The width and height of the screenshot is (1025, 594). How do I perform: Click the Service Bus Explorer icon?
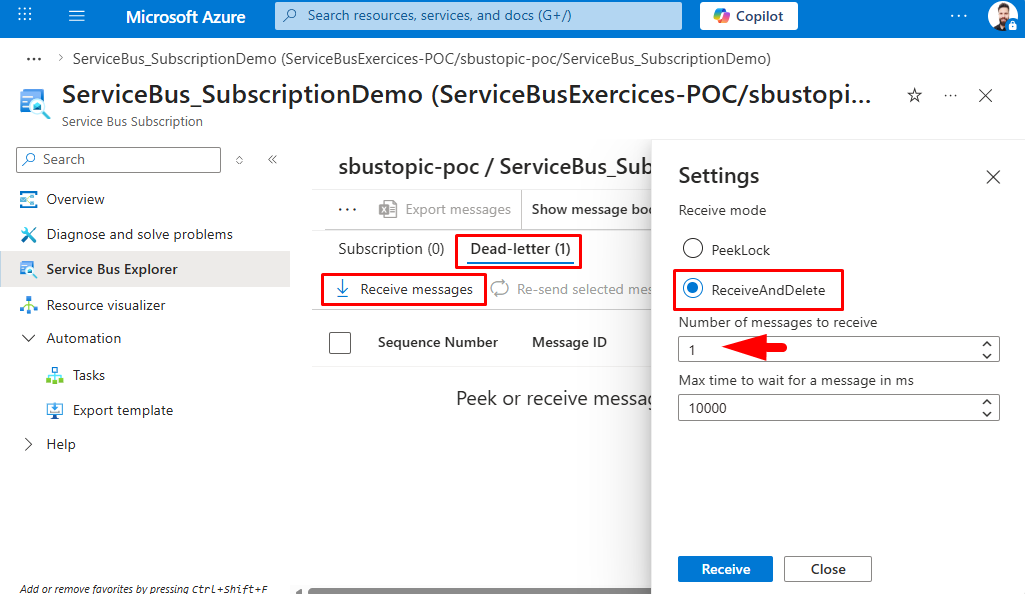28,269
